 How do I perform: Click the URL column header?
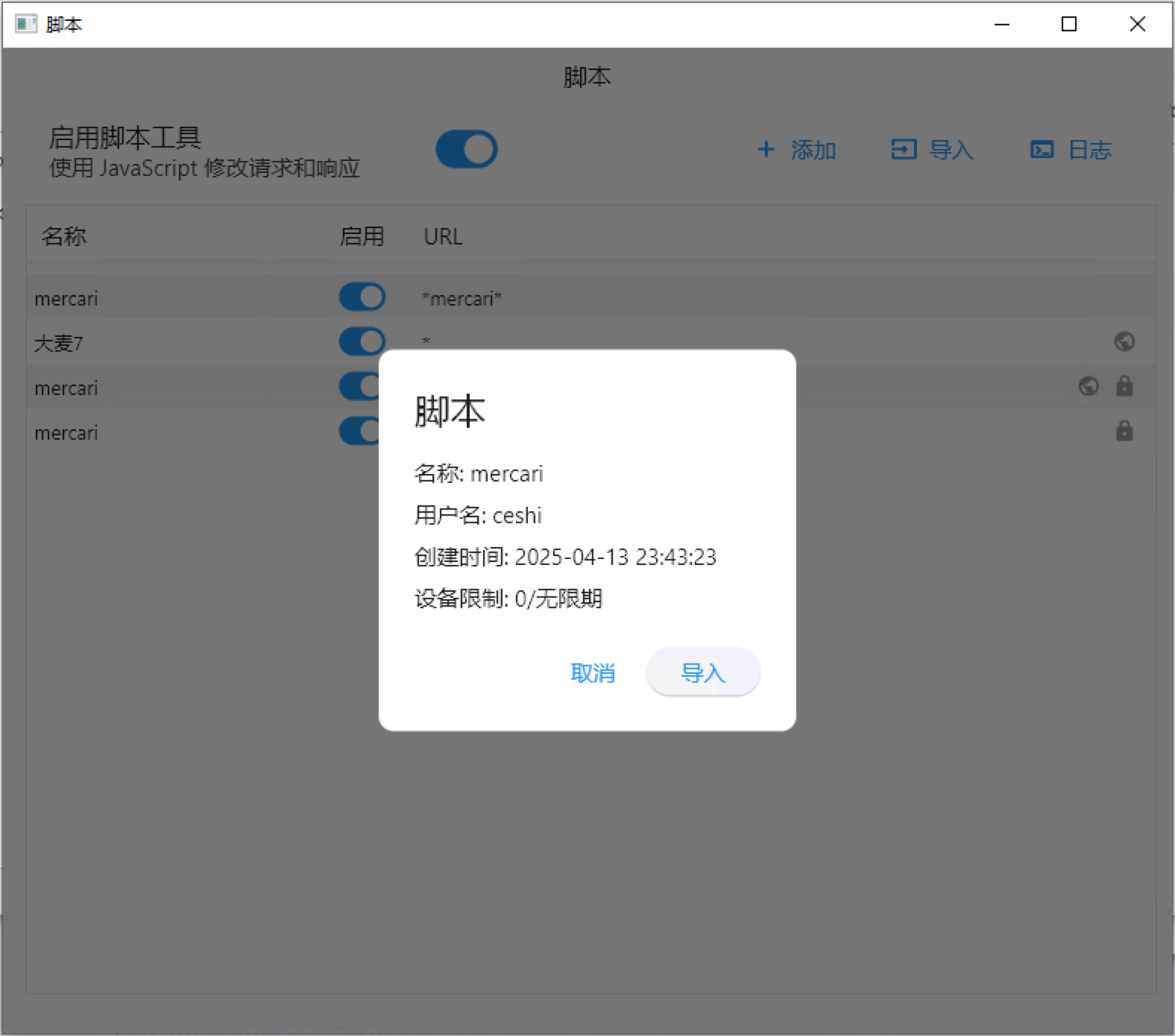(443, 236)
